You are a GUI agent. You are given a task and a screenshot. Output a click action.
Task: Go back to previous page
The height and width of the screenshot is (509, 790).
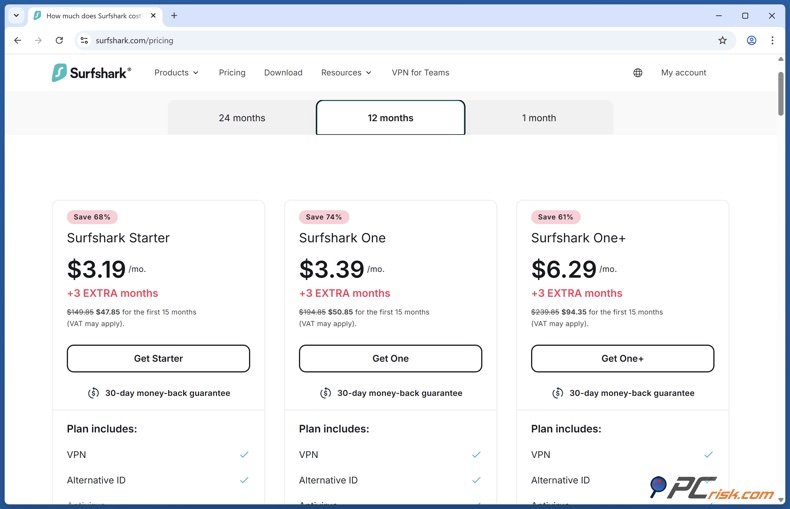pyautogui.click(x=18, y=41)
